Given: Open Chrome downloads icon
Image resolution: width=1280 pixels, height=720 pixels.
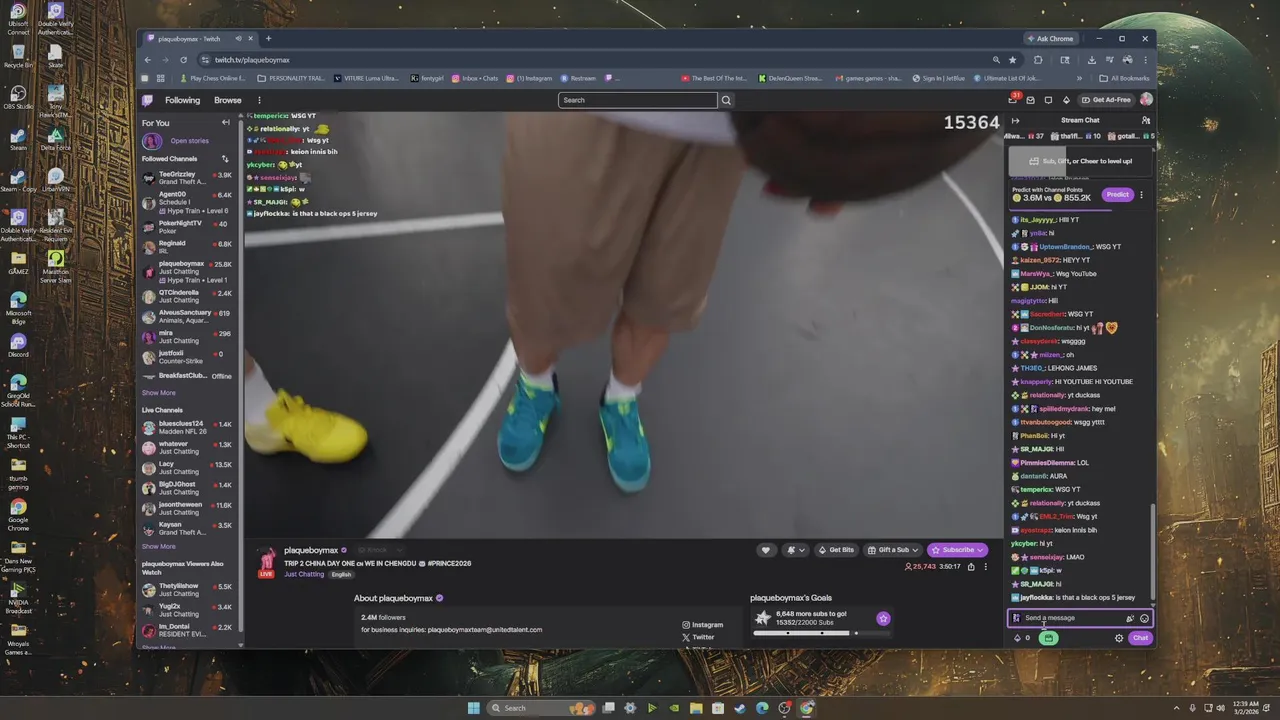Looking at the screenshot, I should pyautogui.click(x=1091, y=60).
